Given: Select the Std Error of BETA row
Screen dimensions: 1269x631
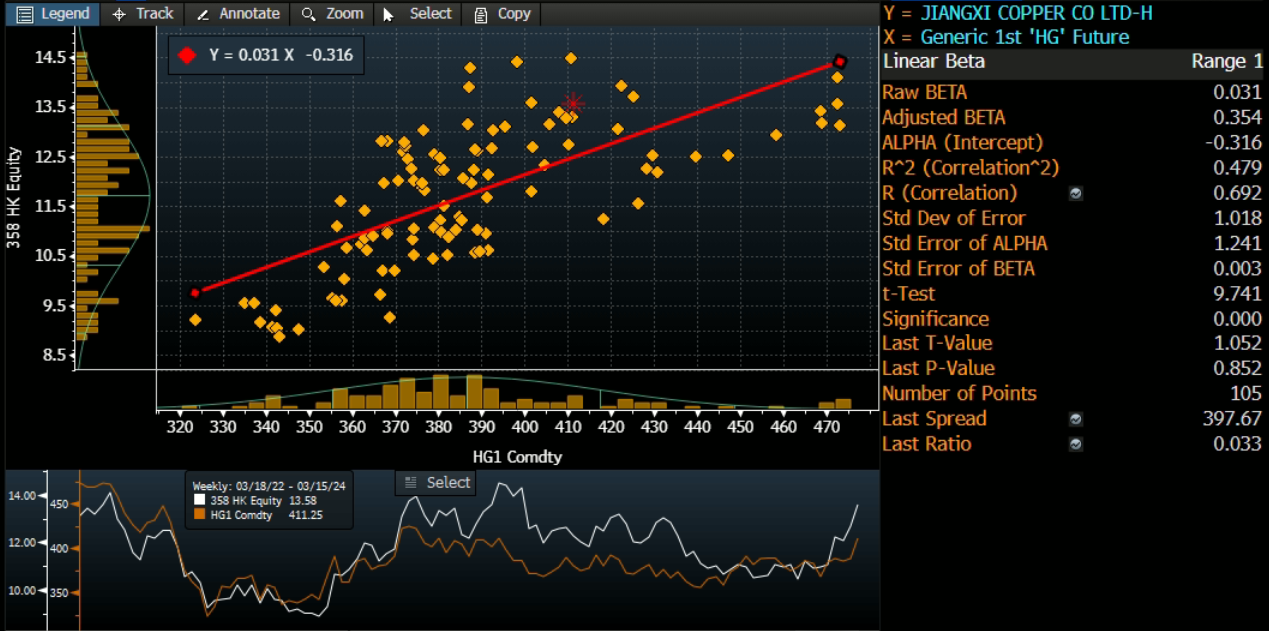Looking at the screenshot, I should (x=1072, y=268).
